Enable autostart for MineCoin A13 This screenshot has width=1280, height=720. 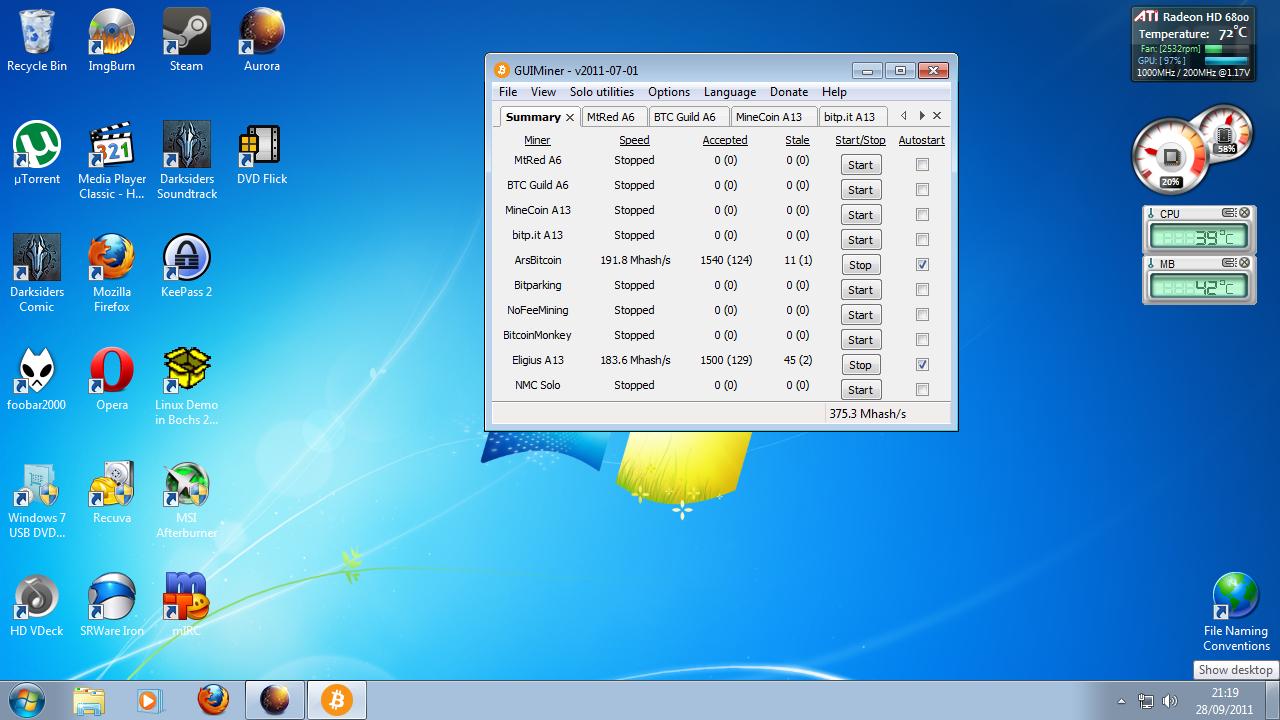coord(922,214)
